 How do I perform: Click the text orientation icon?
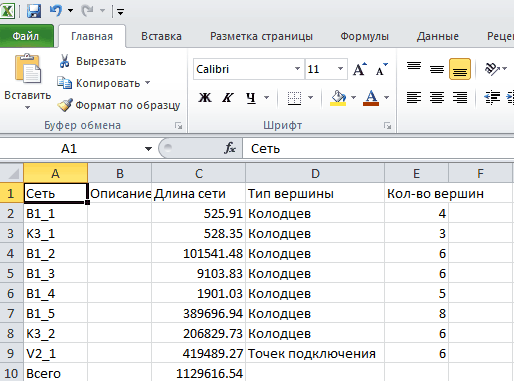(492, 69)
